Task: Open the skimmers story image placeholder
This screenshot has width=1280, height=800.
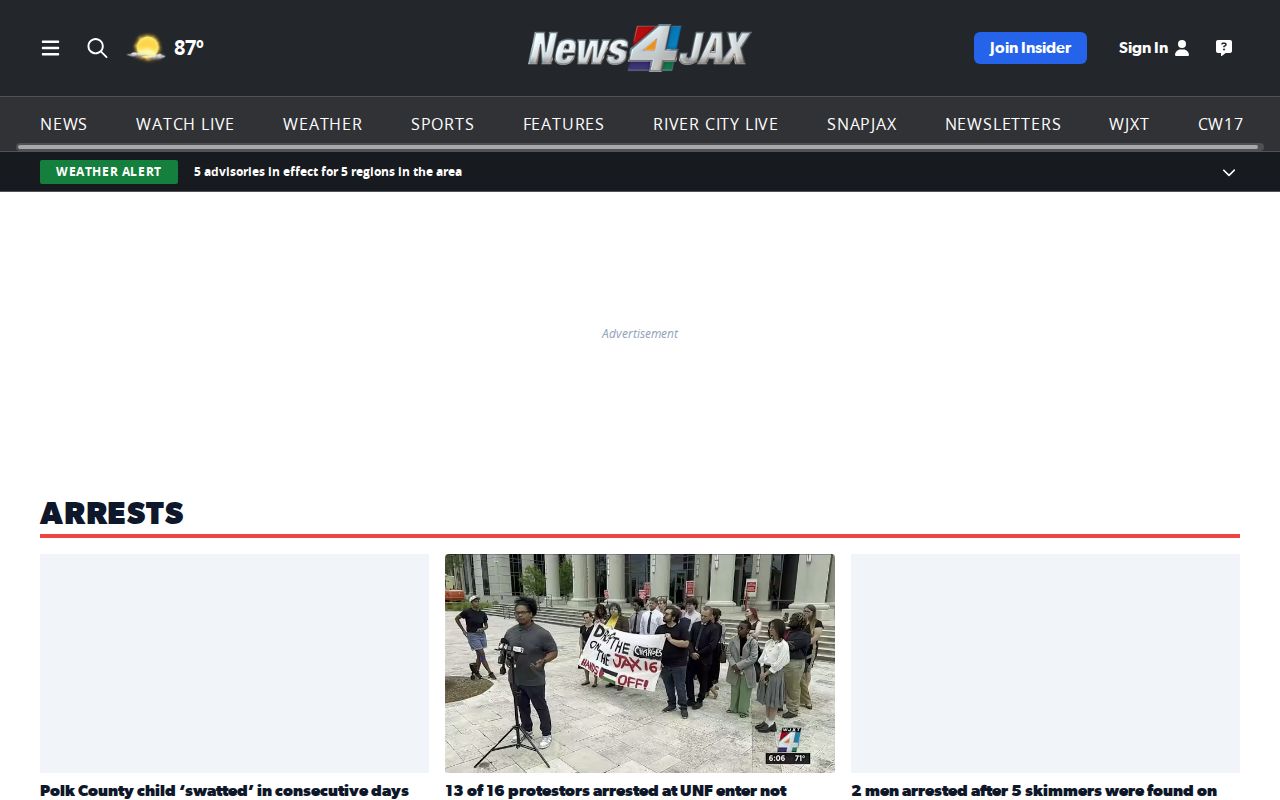Action: click(1045, 663)
